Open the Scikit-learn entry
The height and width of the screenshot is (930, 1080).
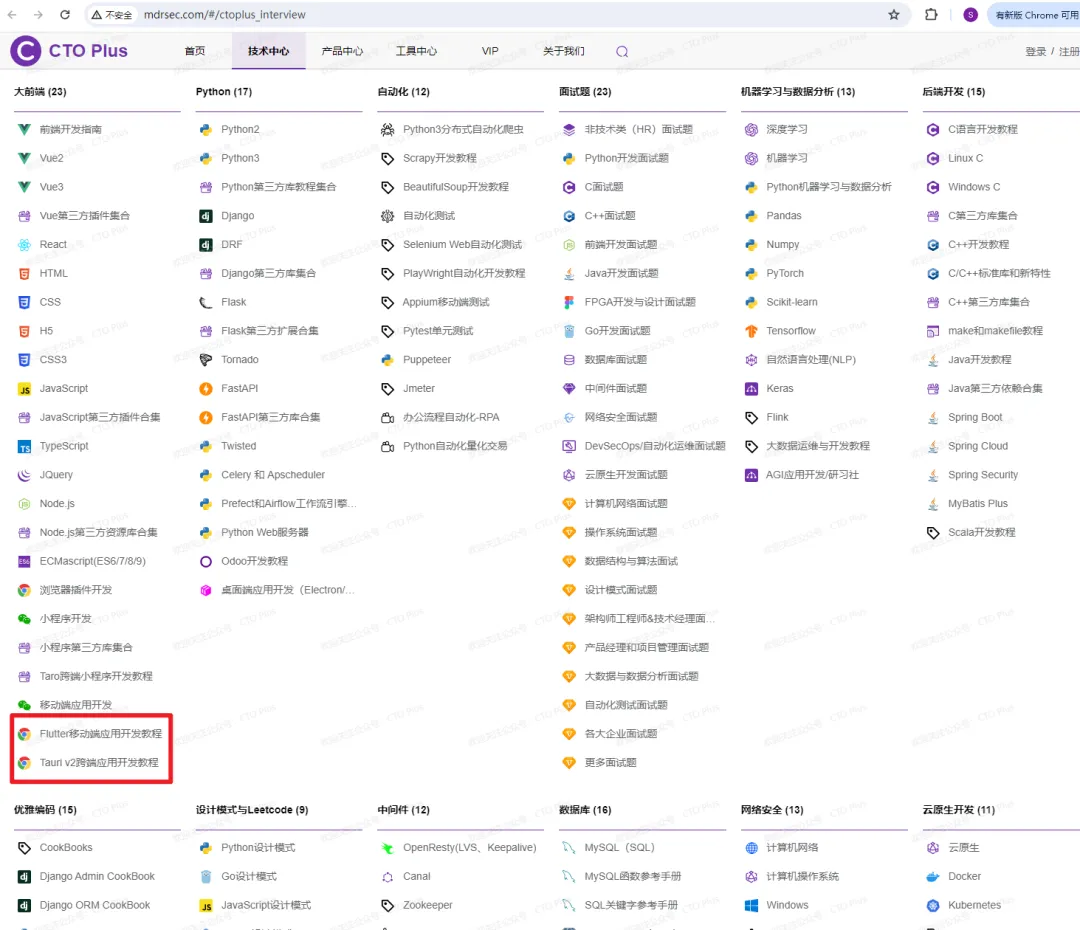point(792,302)
